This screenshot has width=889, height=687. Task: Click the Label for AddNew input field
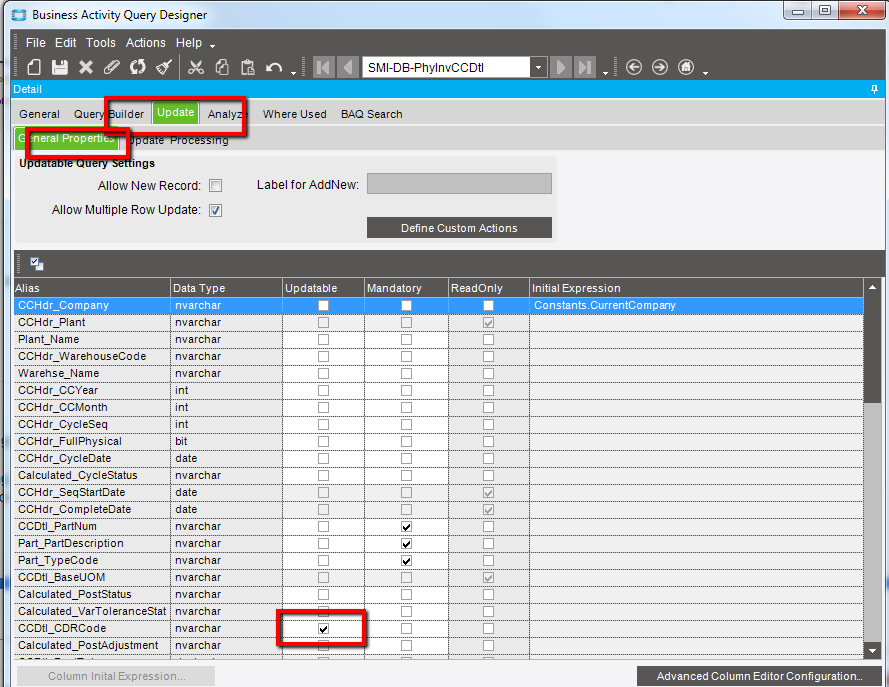459,184
